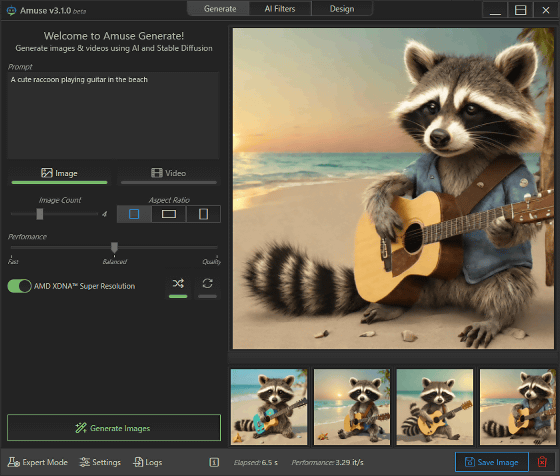Image resolution: width=560 pixels, height=476 pixels.
Task: Open Expert Mode
Action: click(x=38, y=462)
